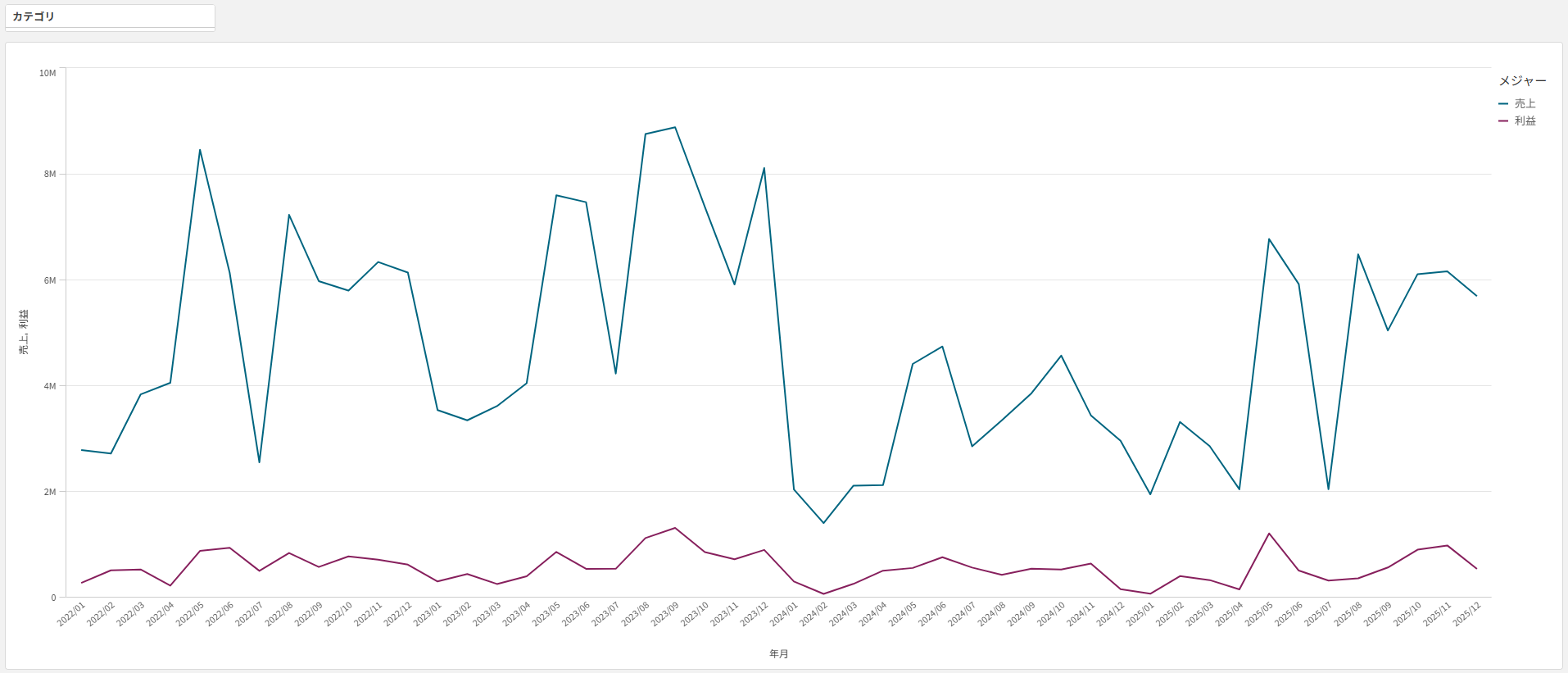The image size is (1568, 673).
Task: Click the 2024/02 x-axis label
Action: pyautogui.click(x=814, y=614)
